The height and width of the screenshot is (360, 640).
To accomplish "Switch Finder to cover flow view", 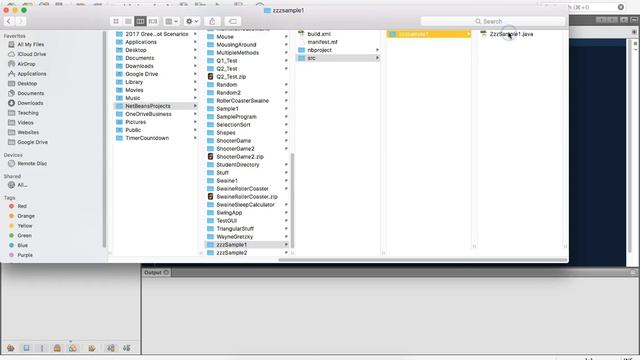I will (153, 21).
